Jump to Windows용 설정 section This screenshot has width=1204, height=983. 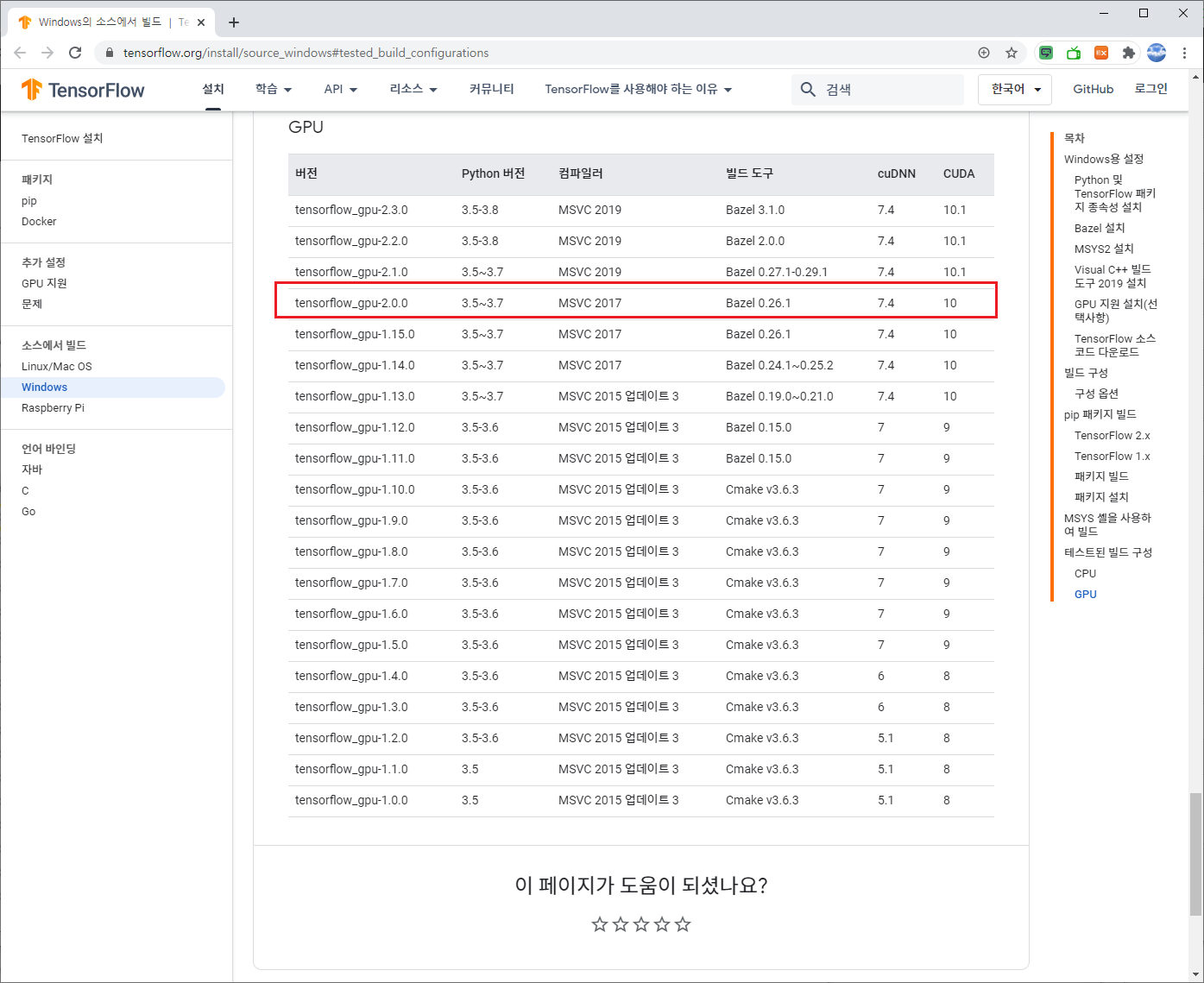pos(1104,159)
